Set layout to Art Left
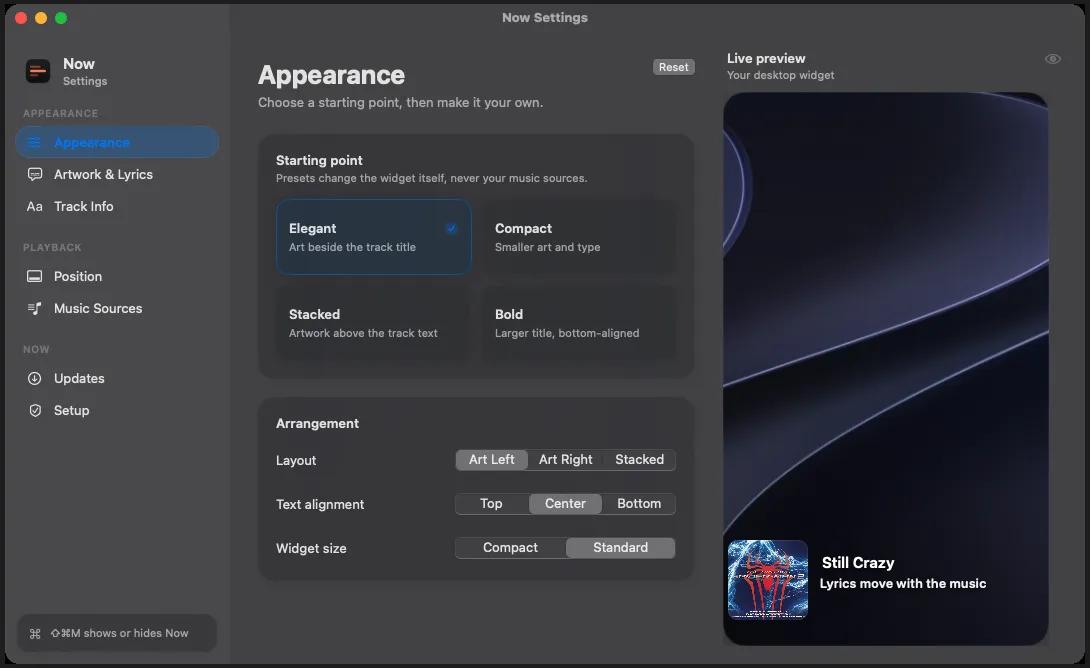This screenshot has height=668, width=1090. coord(491,459)
